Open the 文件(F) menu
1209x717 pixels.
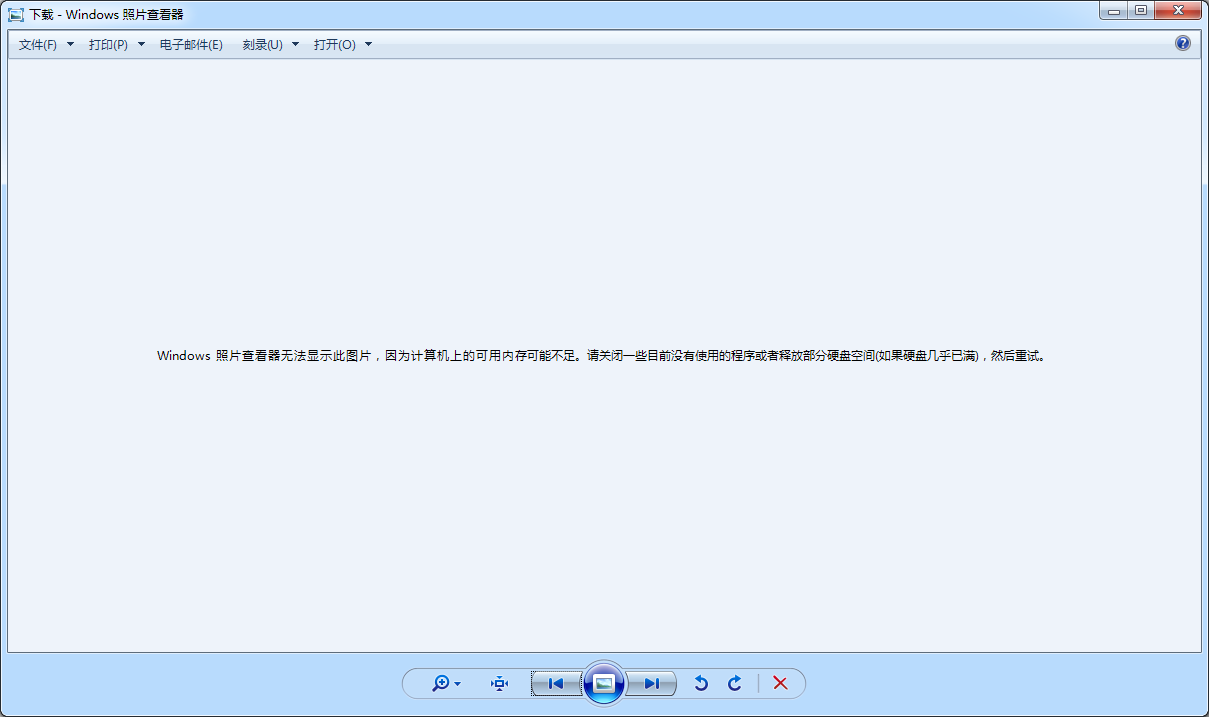pos(46,45)
